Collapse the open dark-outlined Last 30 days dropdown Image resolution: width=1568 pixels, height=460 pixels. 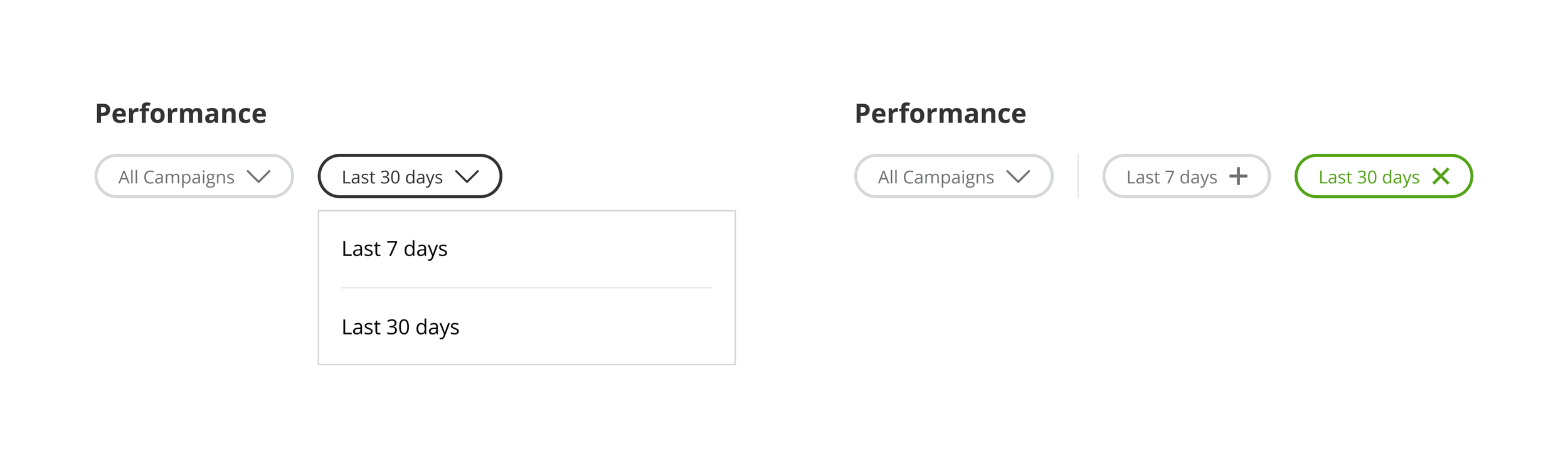pyautogui.click(x=410, y=176)
